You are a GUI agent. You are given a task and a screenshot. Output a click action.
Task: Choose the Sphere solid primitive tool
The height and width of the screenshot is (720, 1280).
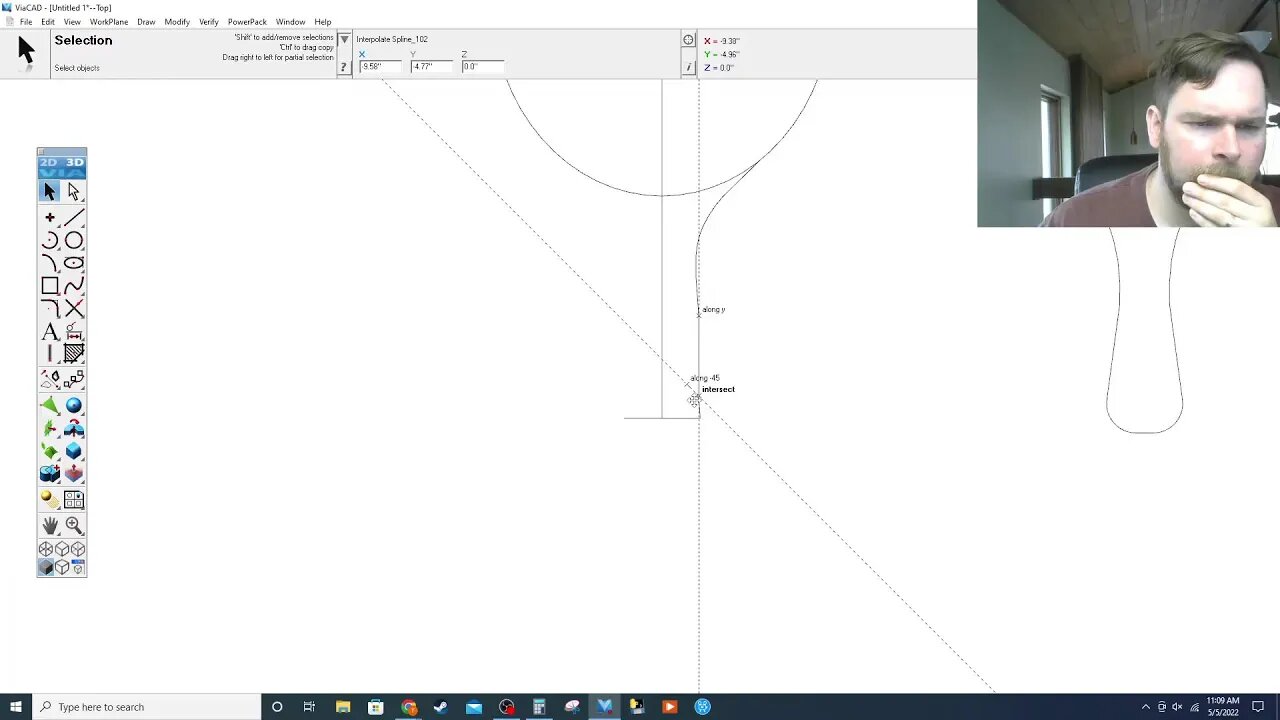74,405
